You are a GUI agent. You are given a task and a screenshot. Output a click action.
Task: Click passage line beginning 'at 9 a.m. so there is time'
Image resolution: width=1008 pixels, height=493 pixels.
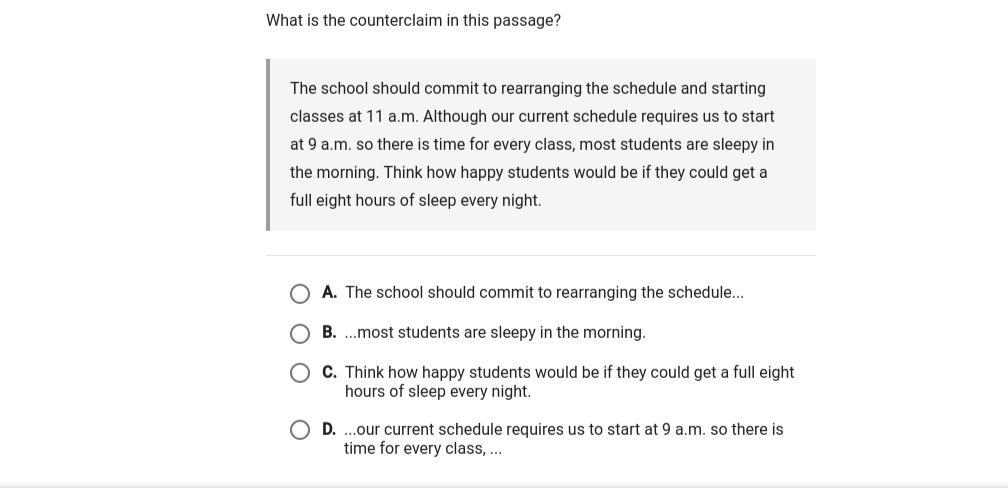pyautogui.click(x=531, y=144)
